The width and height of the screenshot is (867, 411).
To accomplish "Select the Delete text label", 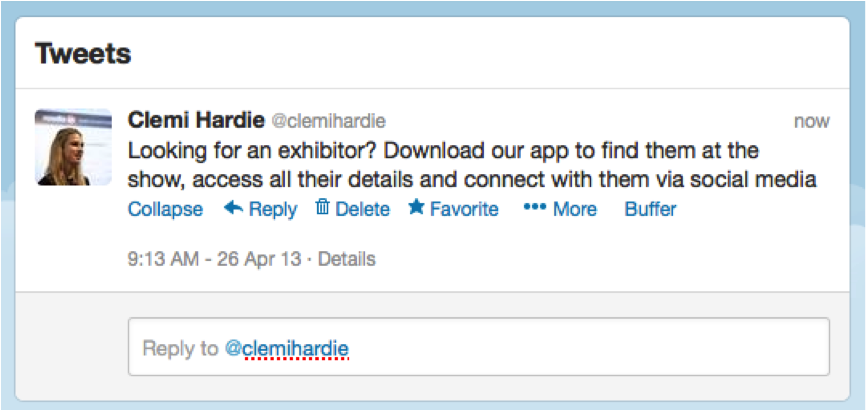I will click(x=362, y=209).
